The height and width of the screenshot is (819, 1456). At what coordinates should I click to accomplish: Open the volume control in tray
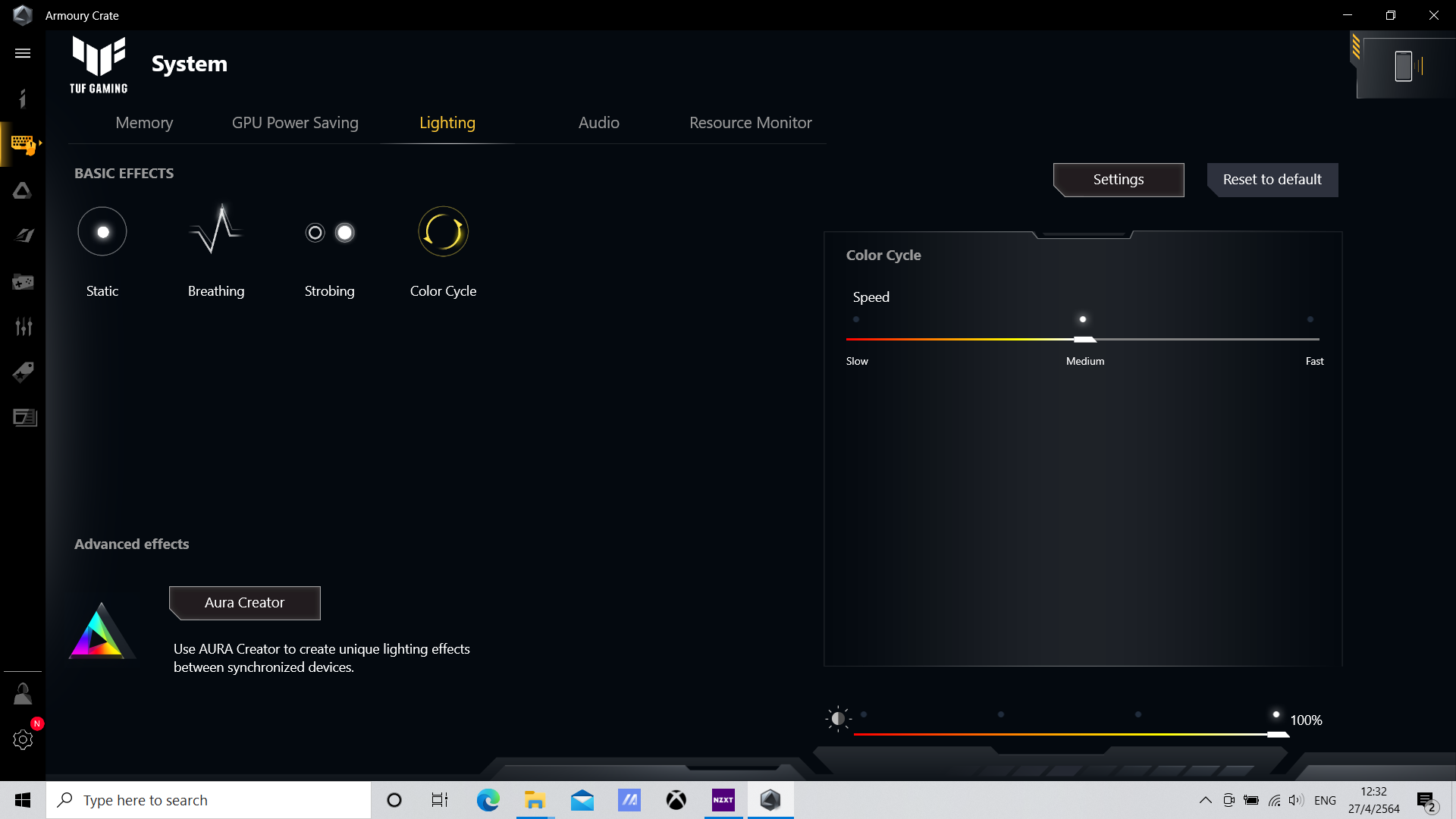tap(1296, 800)
